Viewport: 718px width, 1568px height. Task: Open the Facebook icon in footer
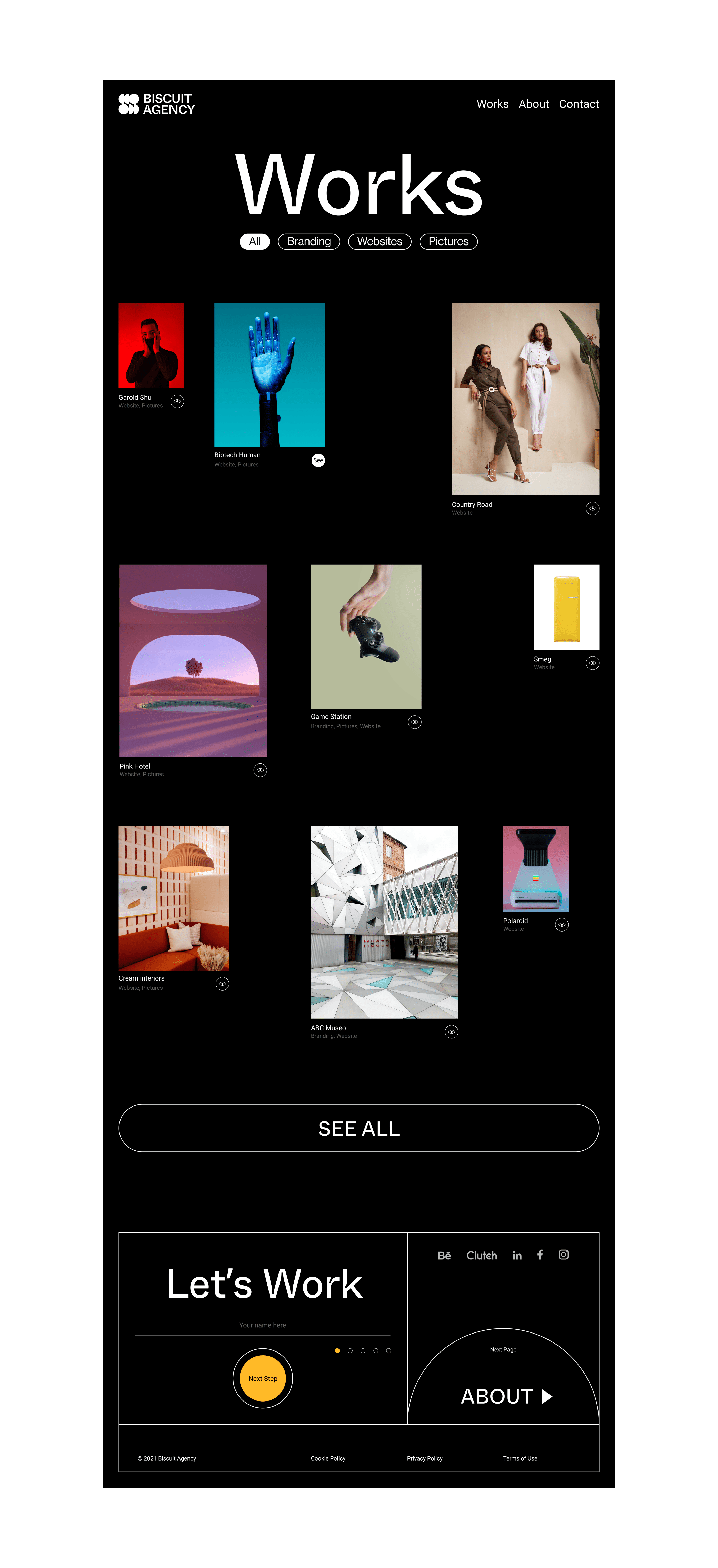click(540, 1255)
